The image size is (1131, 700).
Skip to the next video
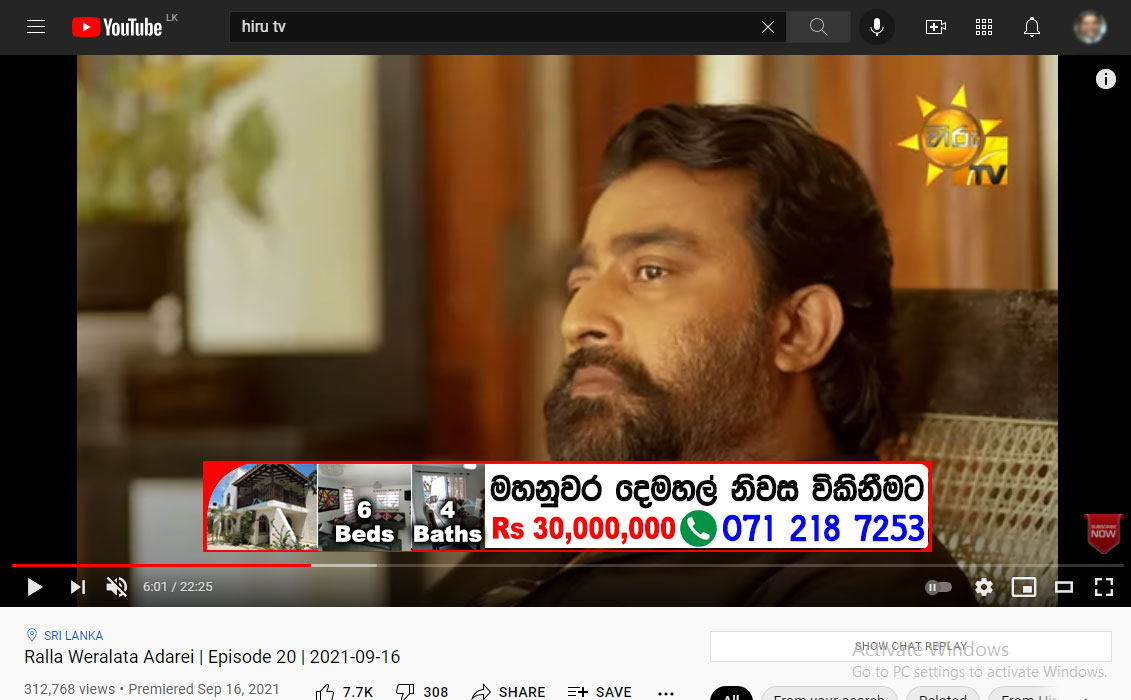tap(77, 587)
